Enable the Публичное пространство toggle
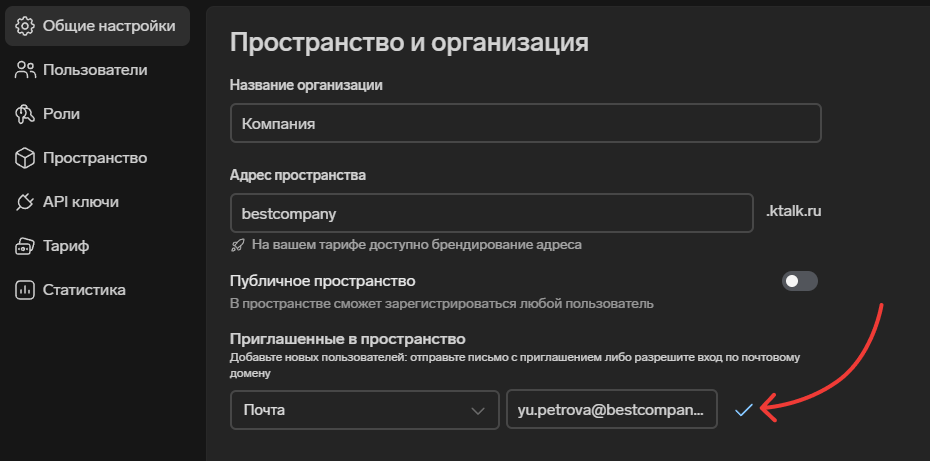Viewport: 930px width, 461px height. point(799,281)
